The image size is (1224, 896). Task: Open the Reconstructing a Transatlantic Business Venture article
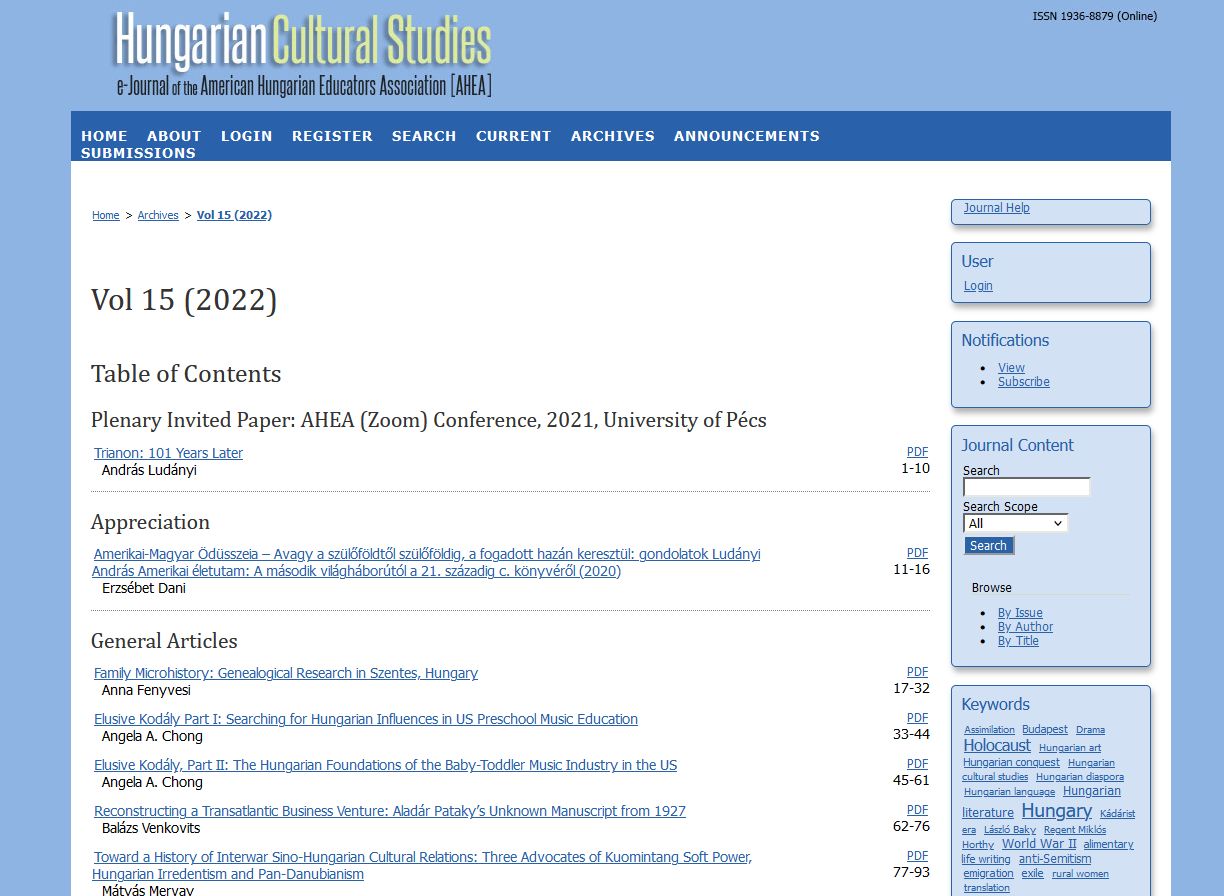(x=390, y=811)
